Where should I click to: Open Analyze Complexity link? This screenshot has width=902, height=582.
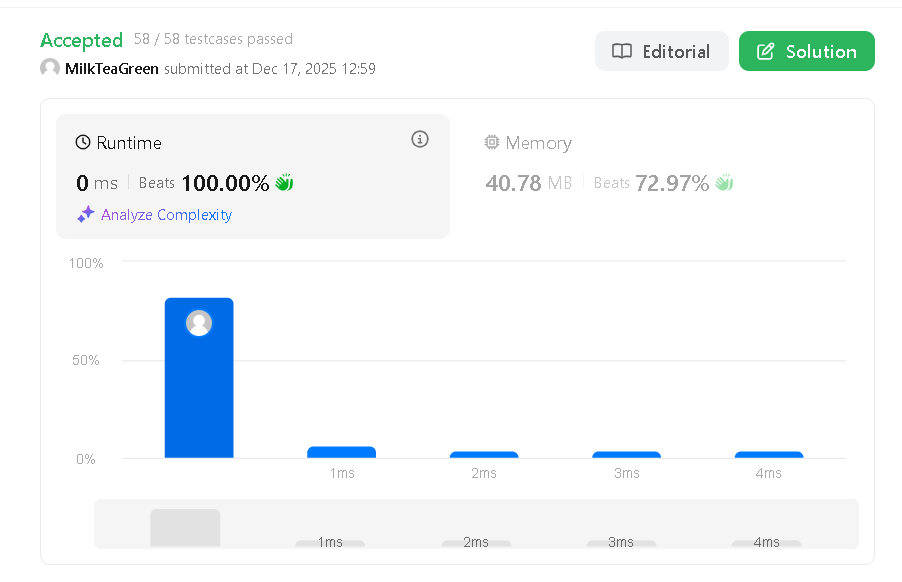point(166,215)
